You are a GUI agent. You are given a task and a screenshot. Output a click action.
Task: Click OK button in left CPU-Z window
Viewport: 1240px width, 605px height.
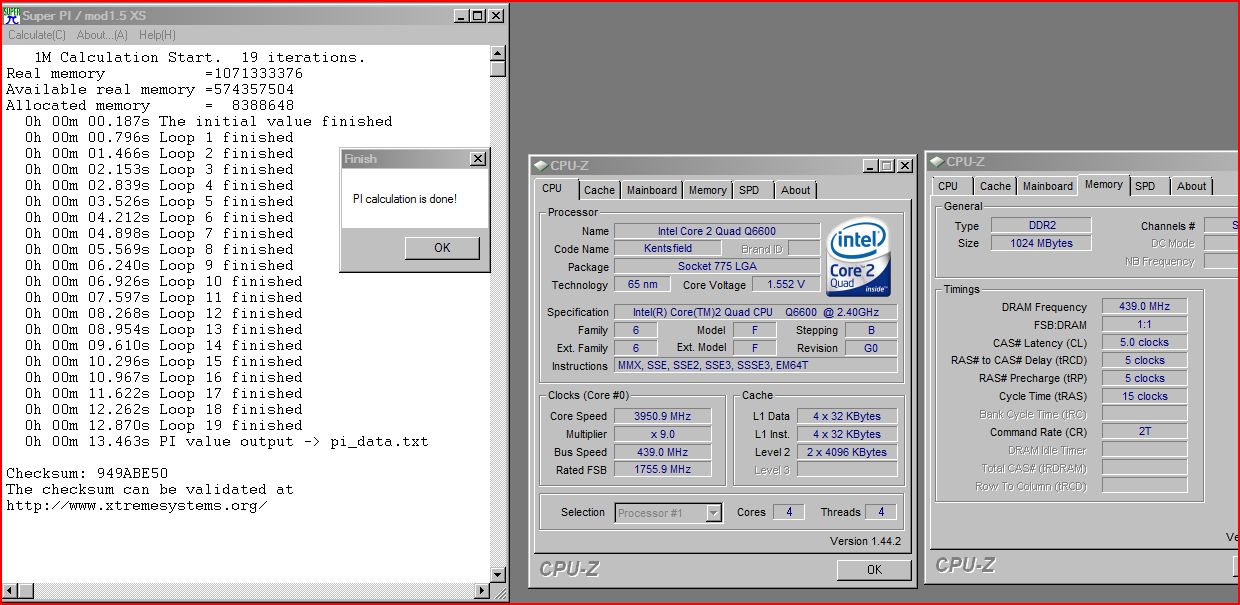874,570
